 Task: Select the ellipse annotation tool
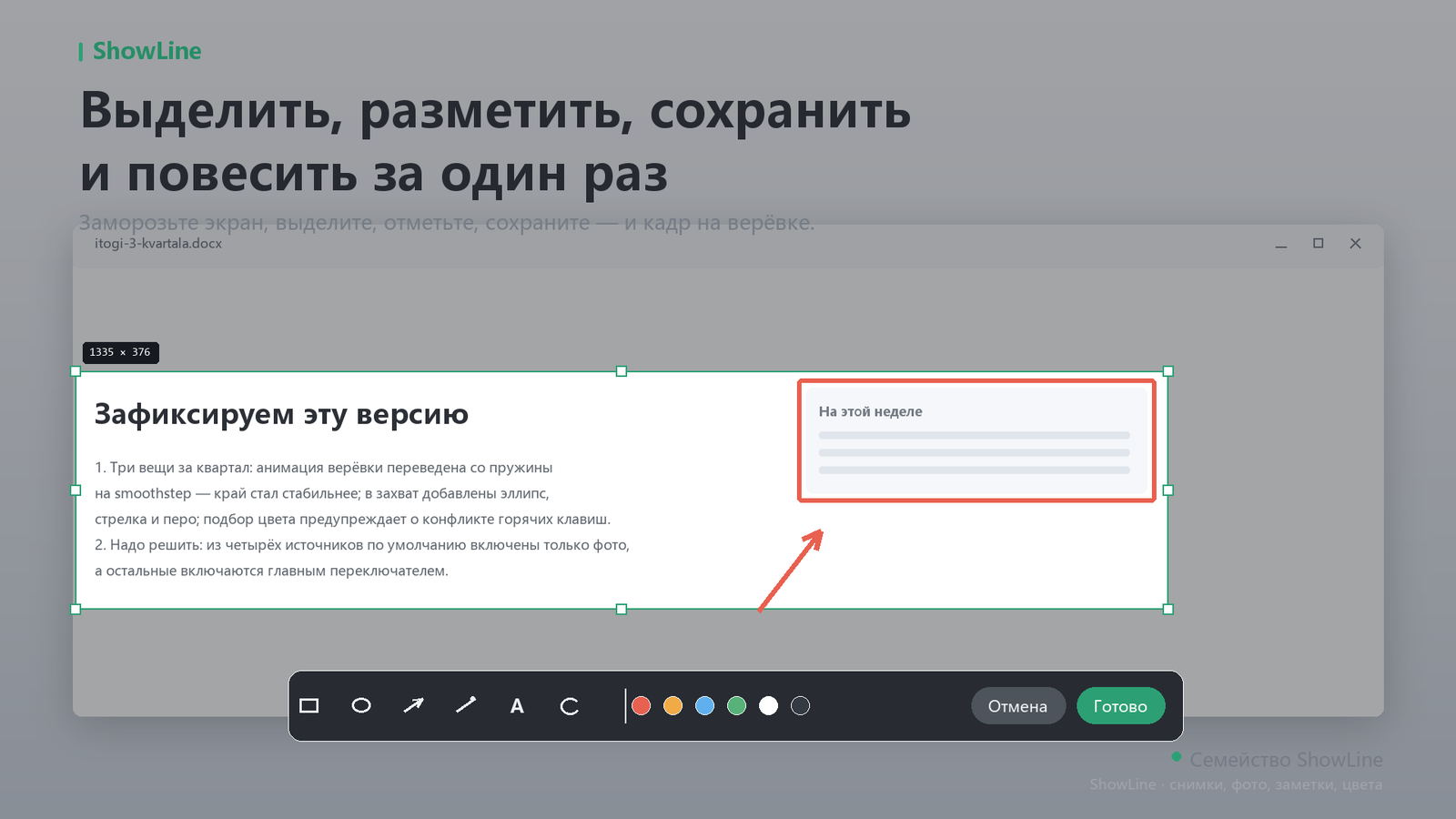(x=361, y=706)
